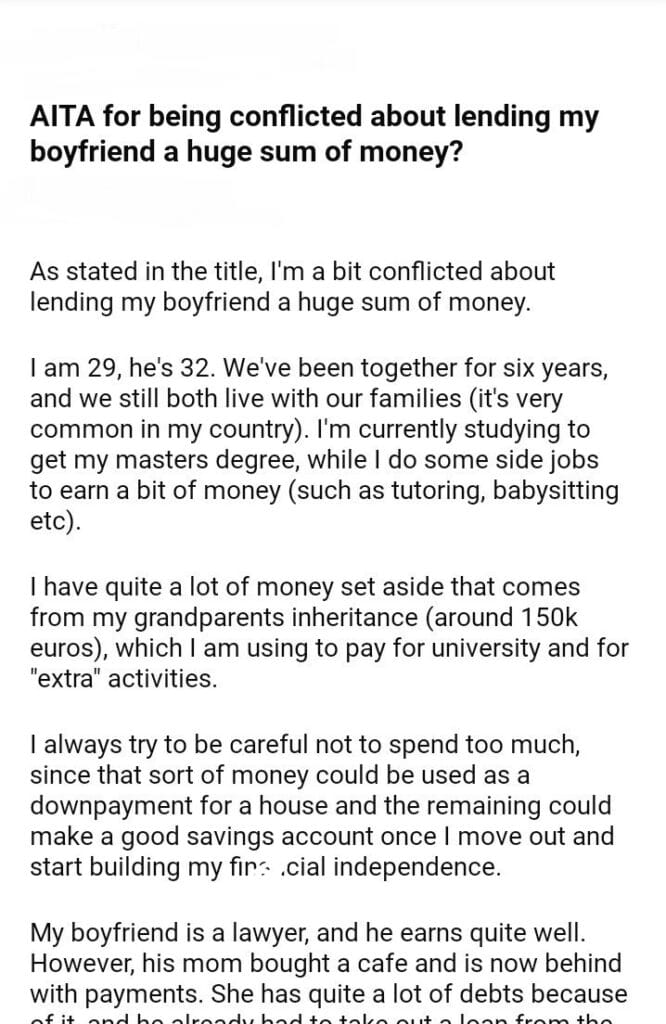The height and width of the screenshot is (1024, 666).
Task: Click the word "AITA" in the title
Action: tap(59, 119)
